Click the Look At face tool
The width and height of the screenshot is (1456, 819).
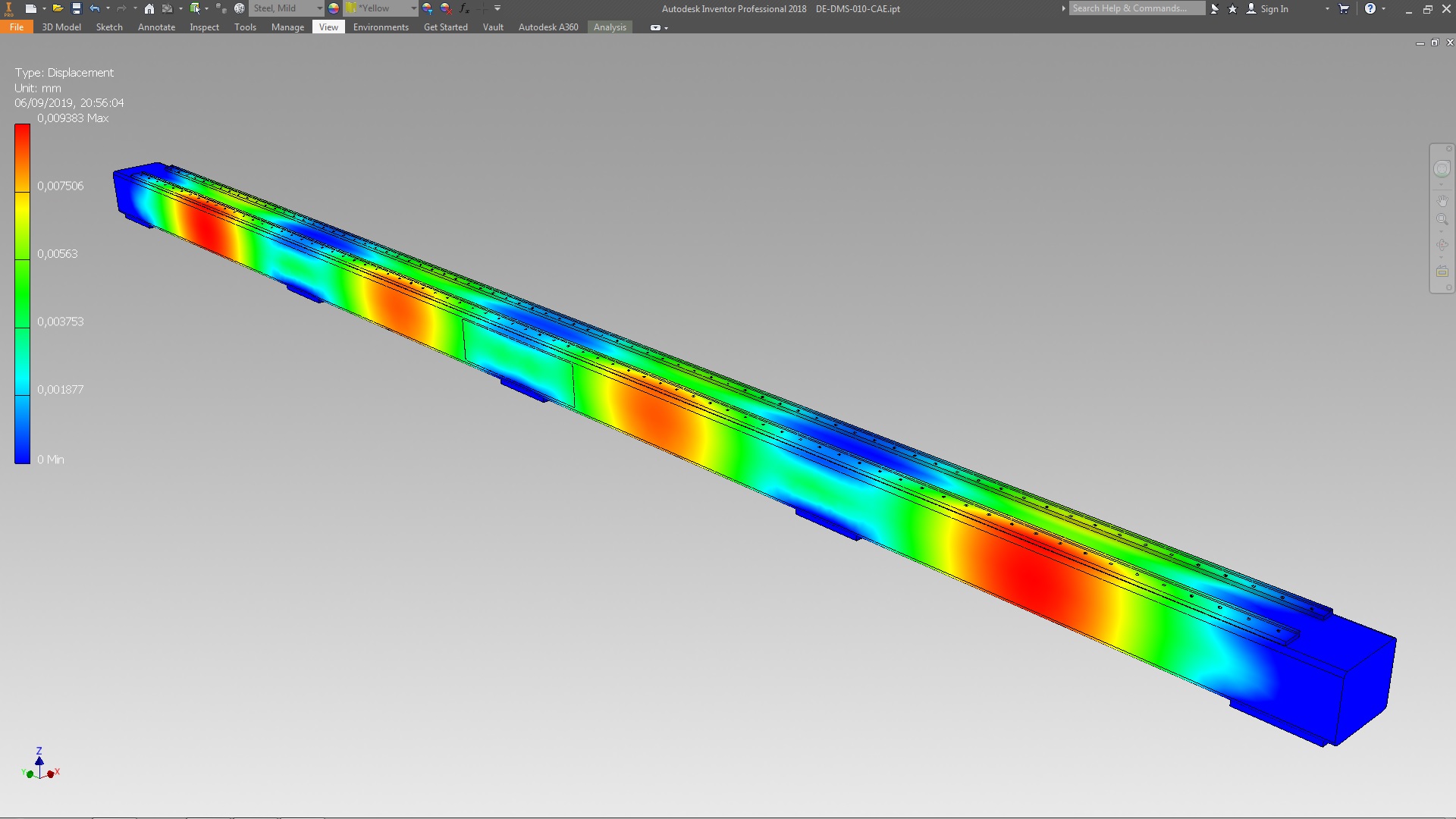pos(1442,271)
